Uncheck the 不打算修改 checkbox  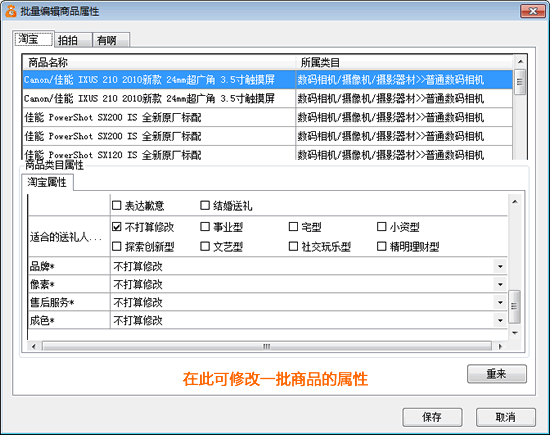116,227
